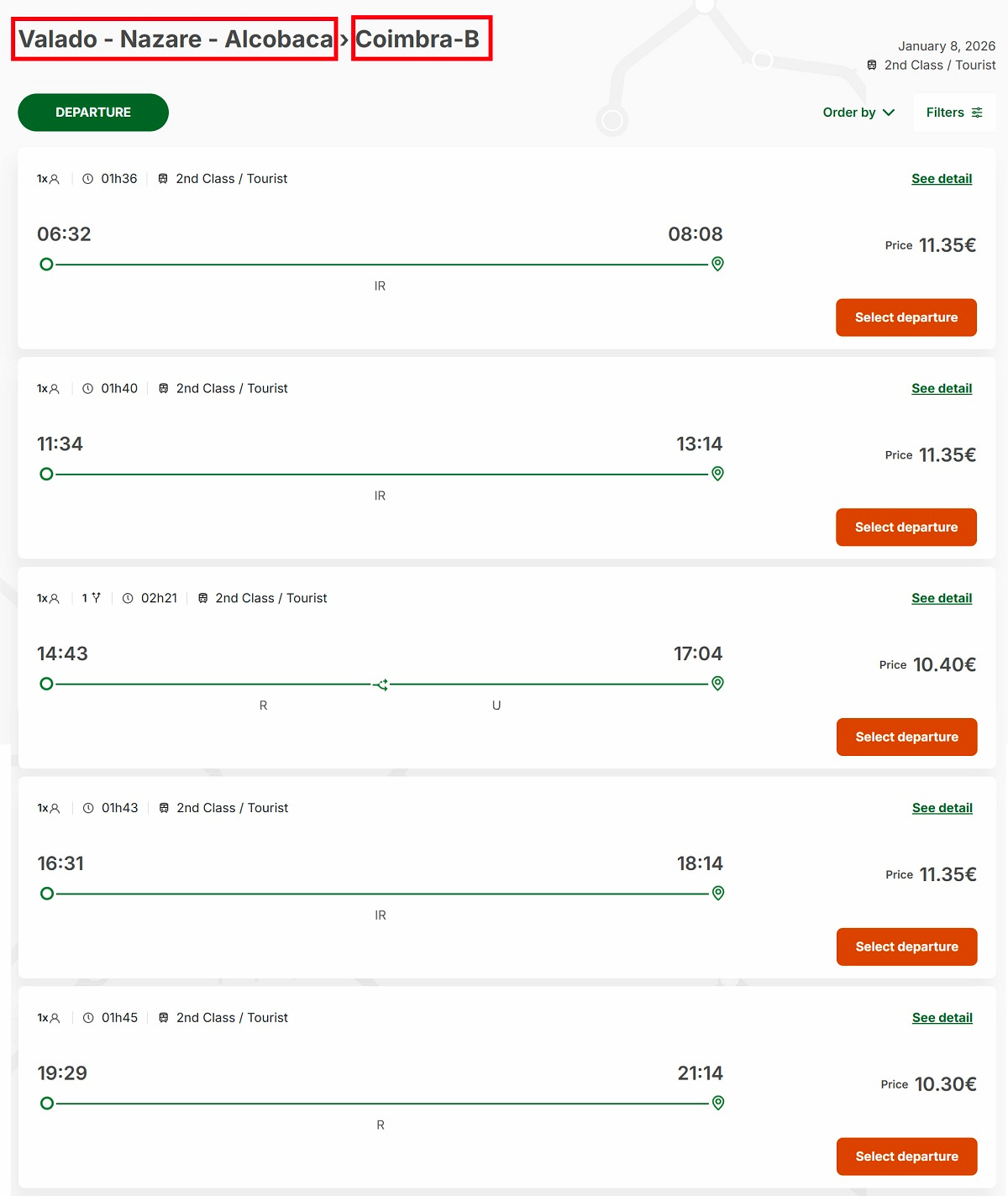Select departure for the 11:34 train
The width and height of the screenshot is (1008, 1196).
(x=906, y=527)
